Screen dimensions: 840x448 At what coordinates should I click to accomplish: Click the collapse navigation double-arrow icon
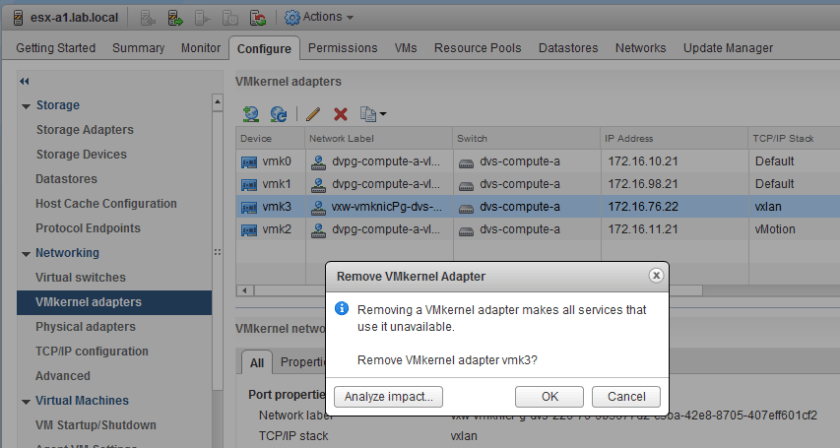pyautogui.click(x=24, y=81)
